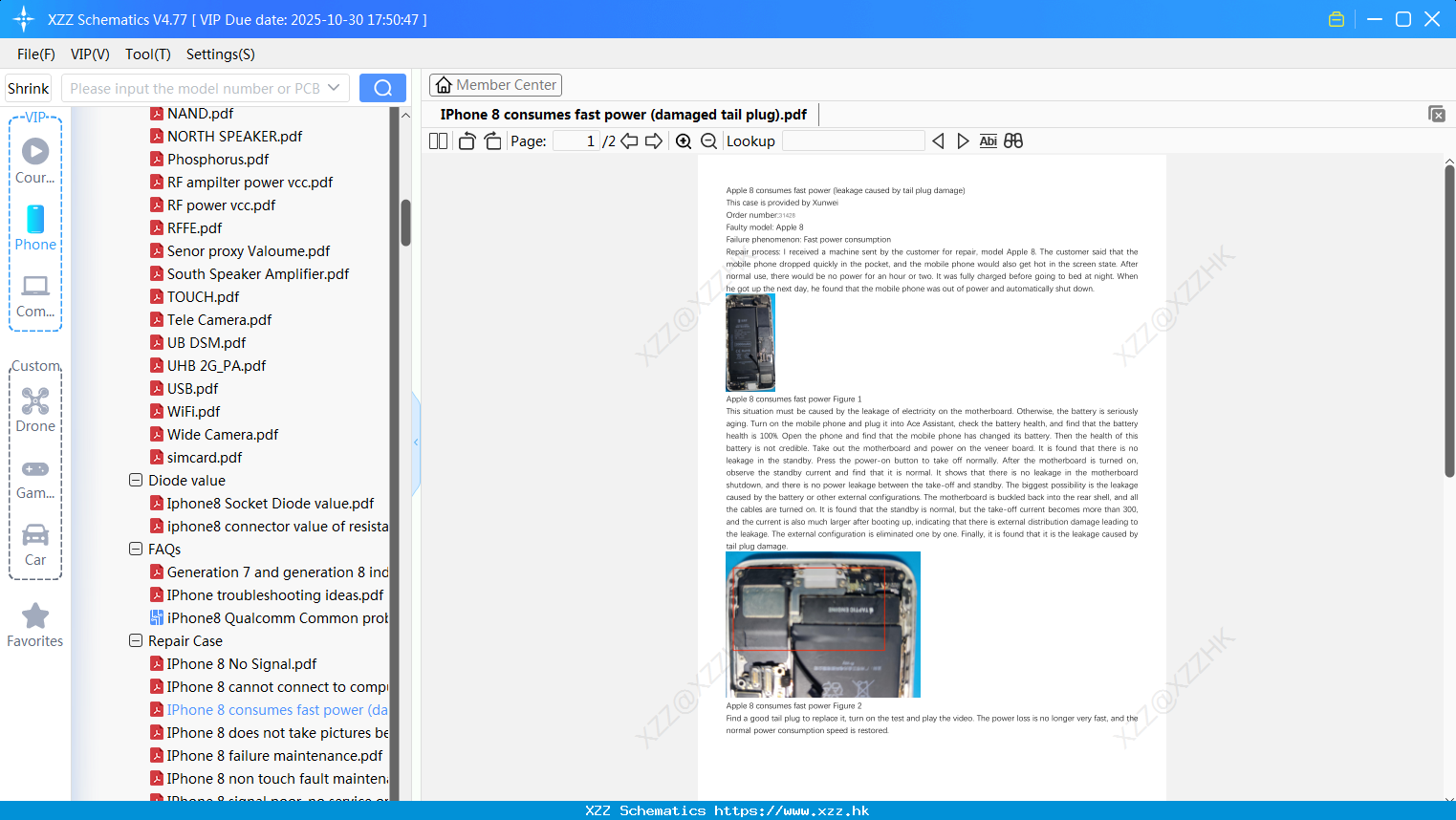The height and width of the screenshot is (820, 1456).
Task: Open the File(F) menu
Action: [36, 54]
